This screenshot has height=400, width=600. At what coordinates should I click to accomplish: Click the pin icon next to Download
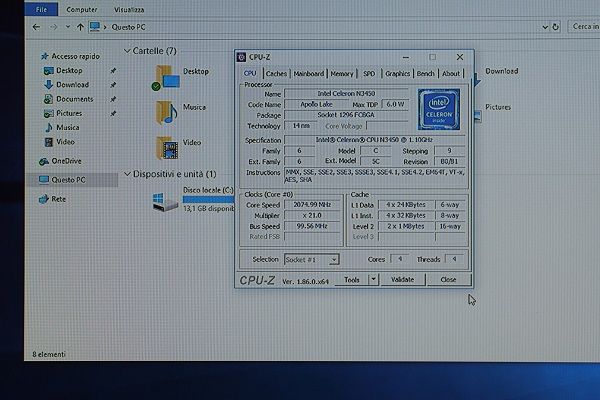[x=113, y=85]
